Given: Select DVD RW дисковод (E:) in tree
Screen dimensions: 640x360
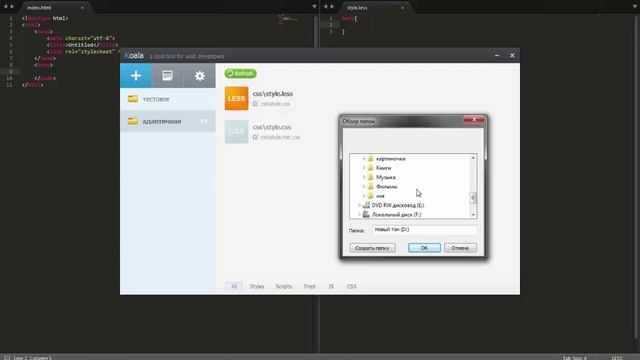Looking at the screenshot, I should coord(398,205).
